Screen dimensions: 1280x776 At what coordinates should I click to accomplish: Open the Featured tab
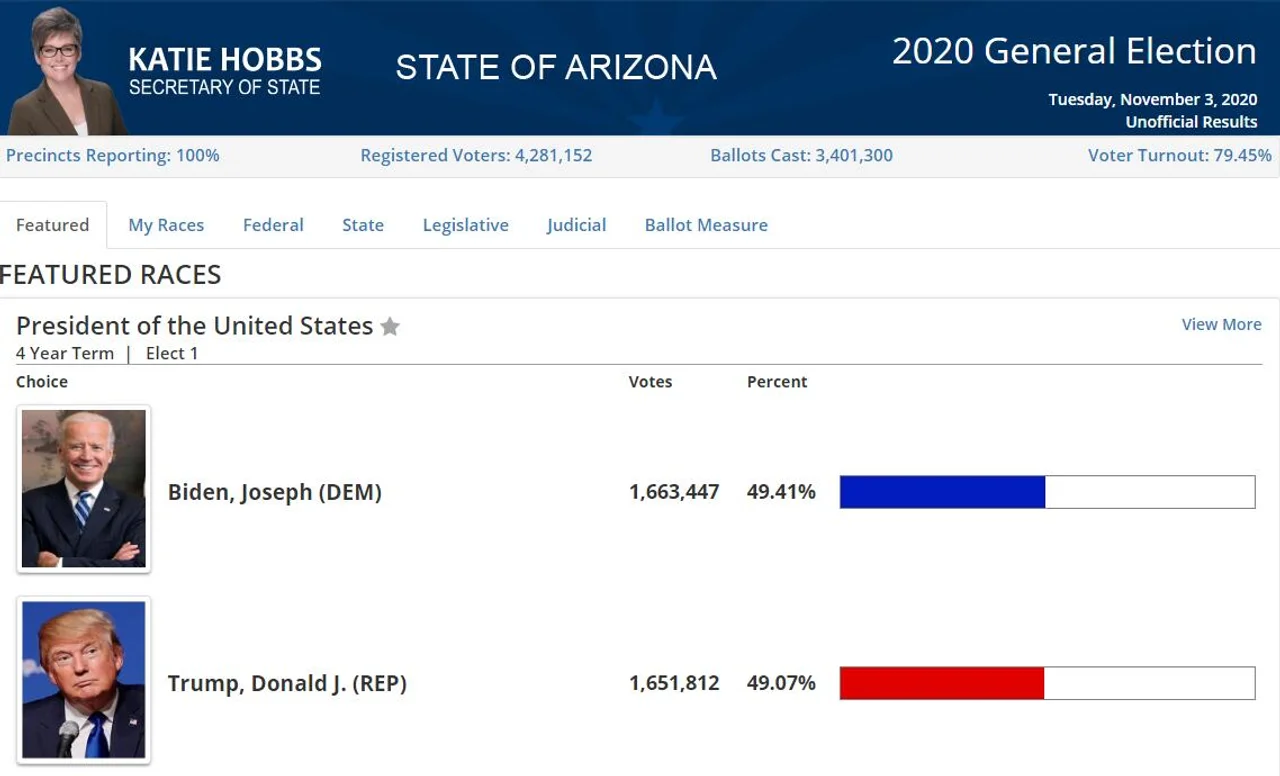[53, 225]
